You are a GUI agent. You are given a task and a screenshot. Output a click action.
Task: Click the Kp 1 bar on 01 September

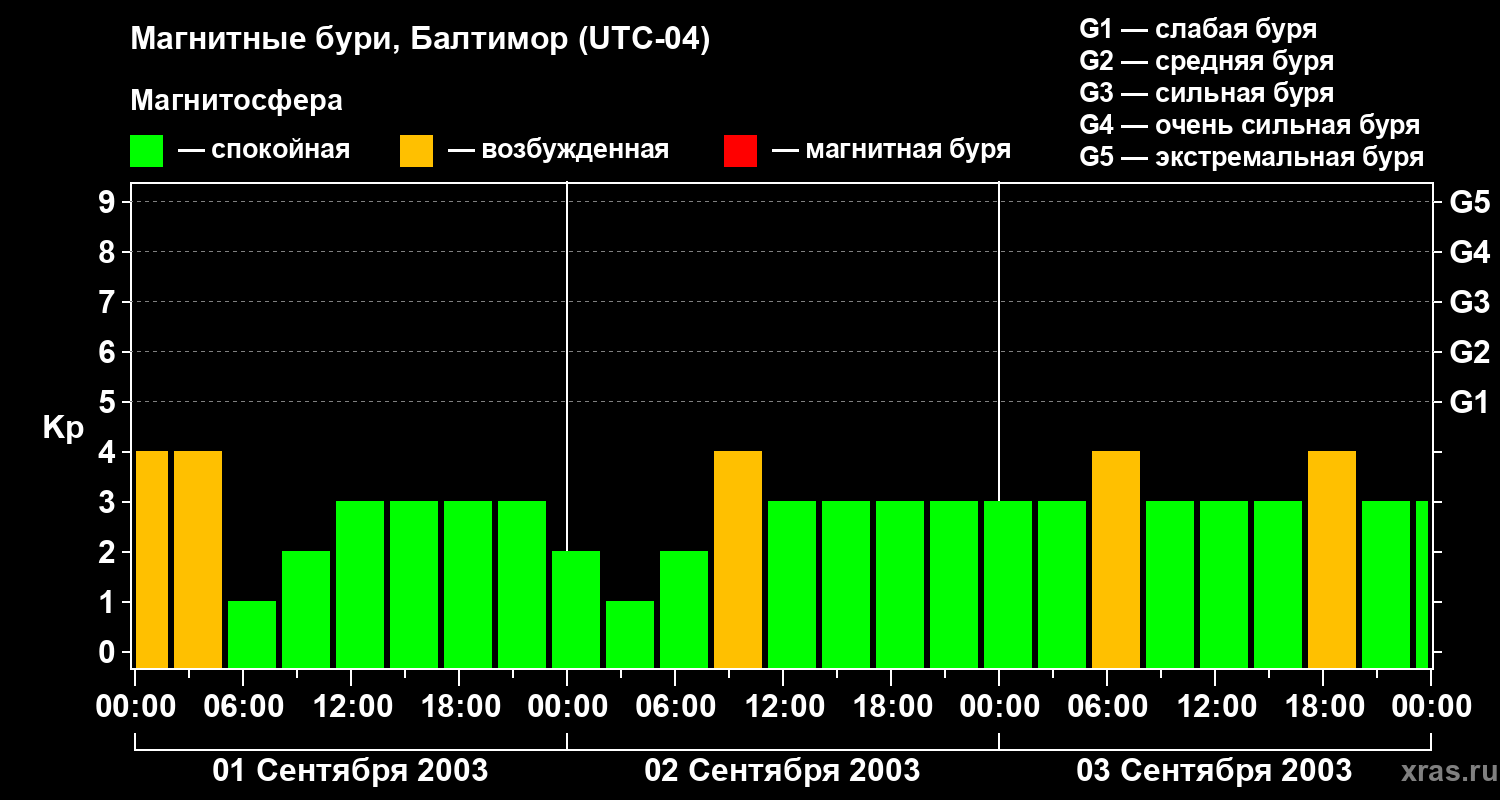click(x=252, y=634)
